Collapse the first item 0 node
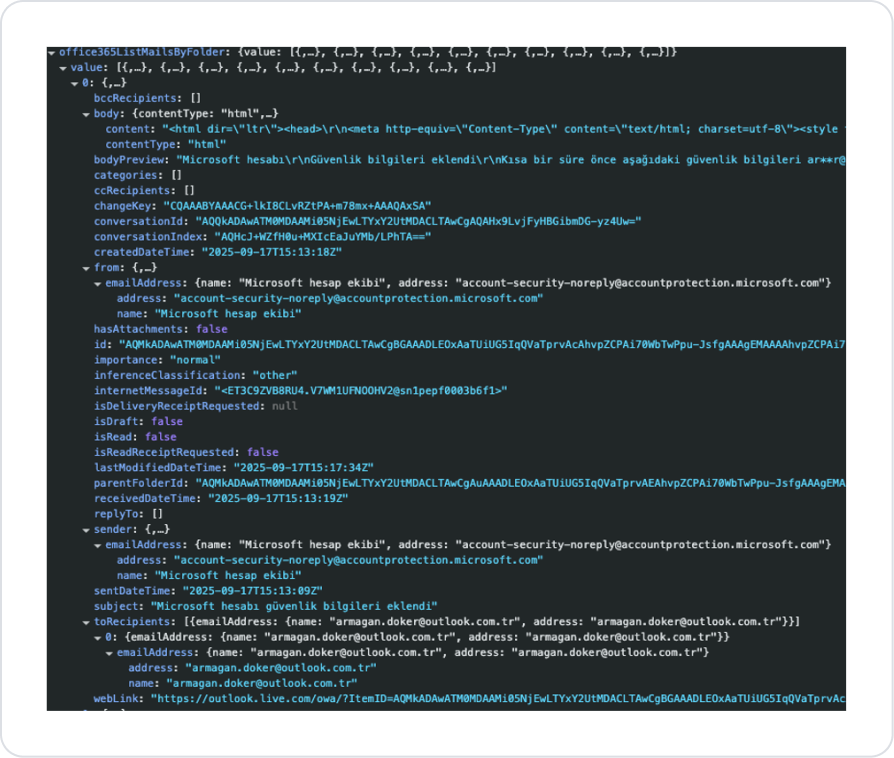This screenshot has height=758, width=894. click(x=75, y=84)
